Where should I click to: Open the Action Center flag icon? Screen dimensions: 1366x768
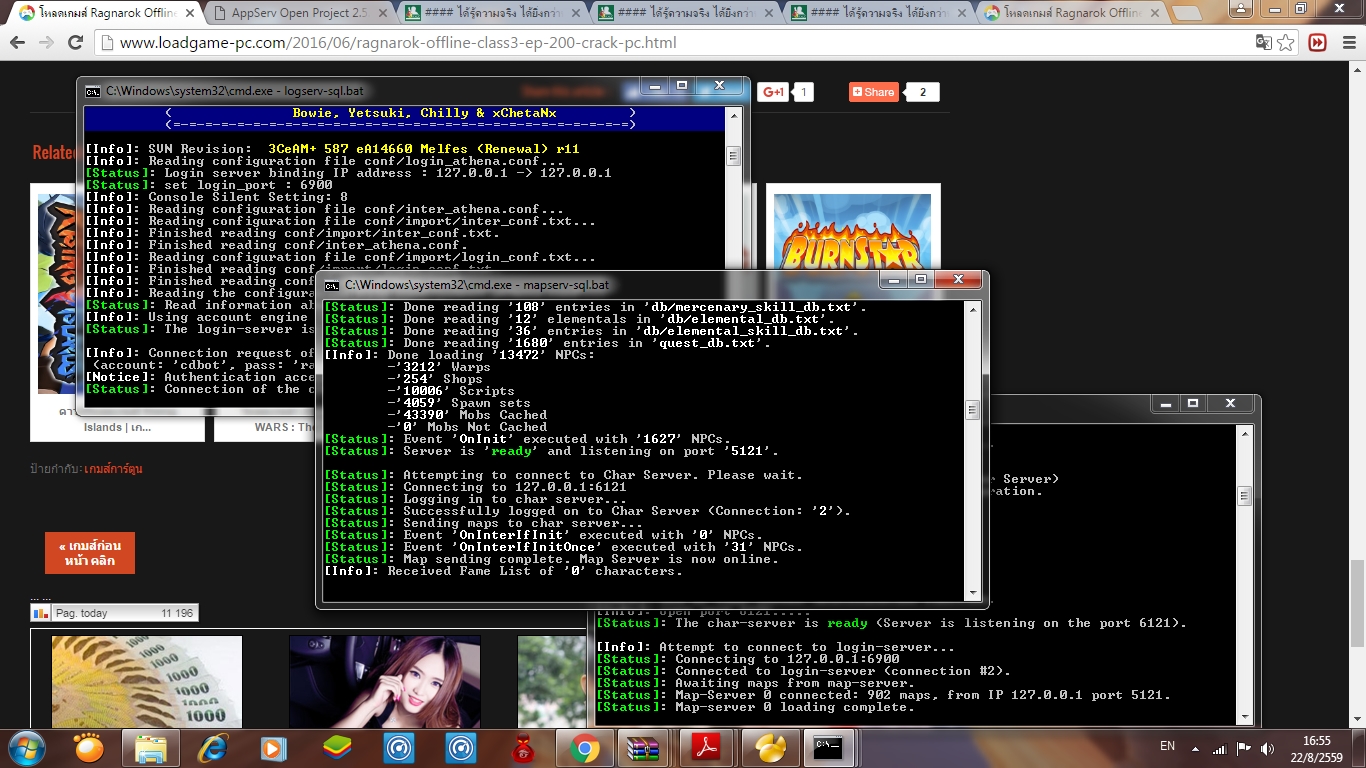tap(1243, 748)
